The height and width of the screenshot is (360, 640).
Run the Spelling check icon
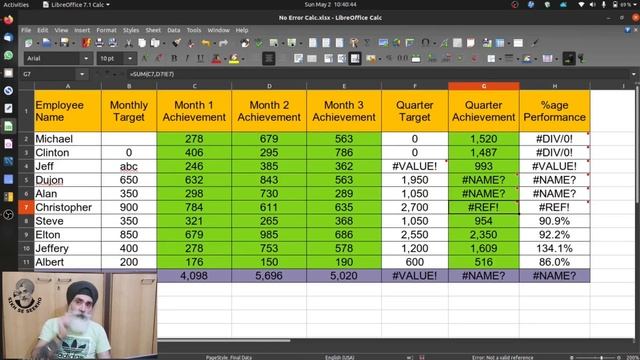coord(259,43)
